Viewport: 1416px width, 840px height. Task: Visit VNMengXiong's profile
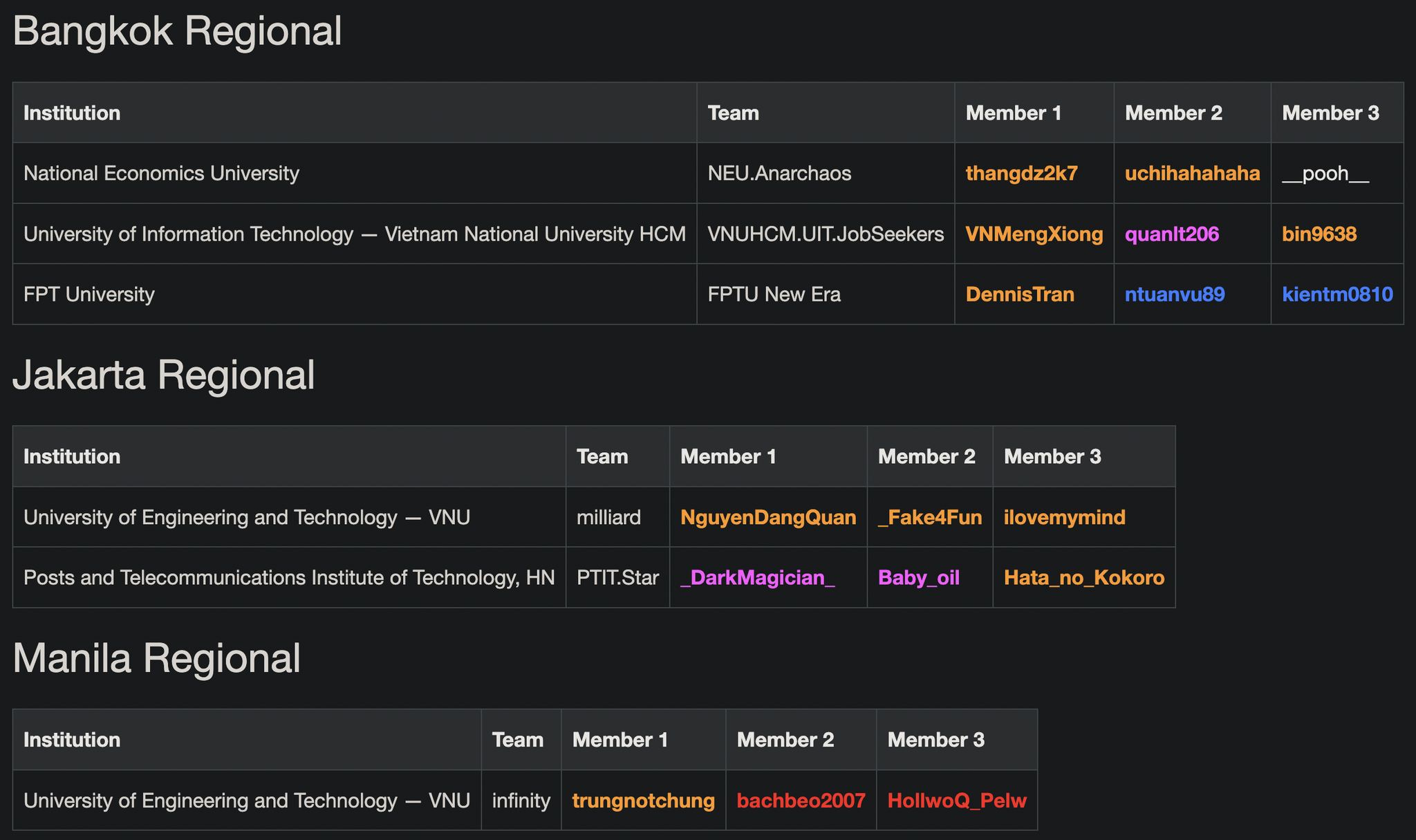[1034, 234]
